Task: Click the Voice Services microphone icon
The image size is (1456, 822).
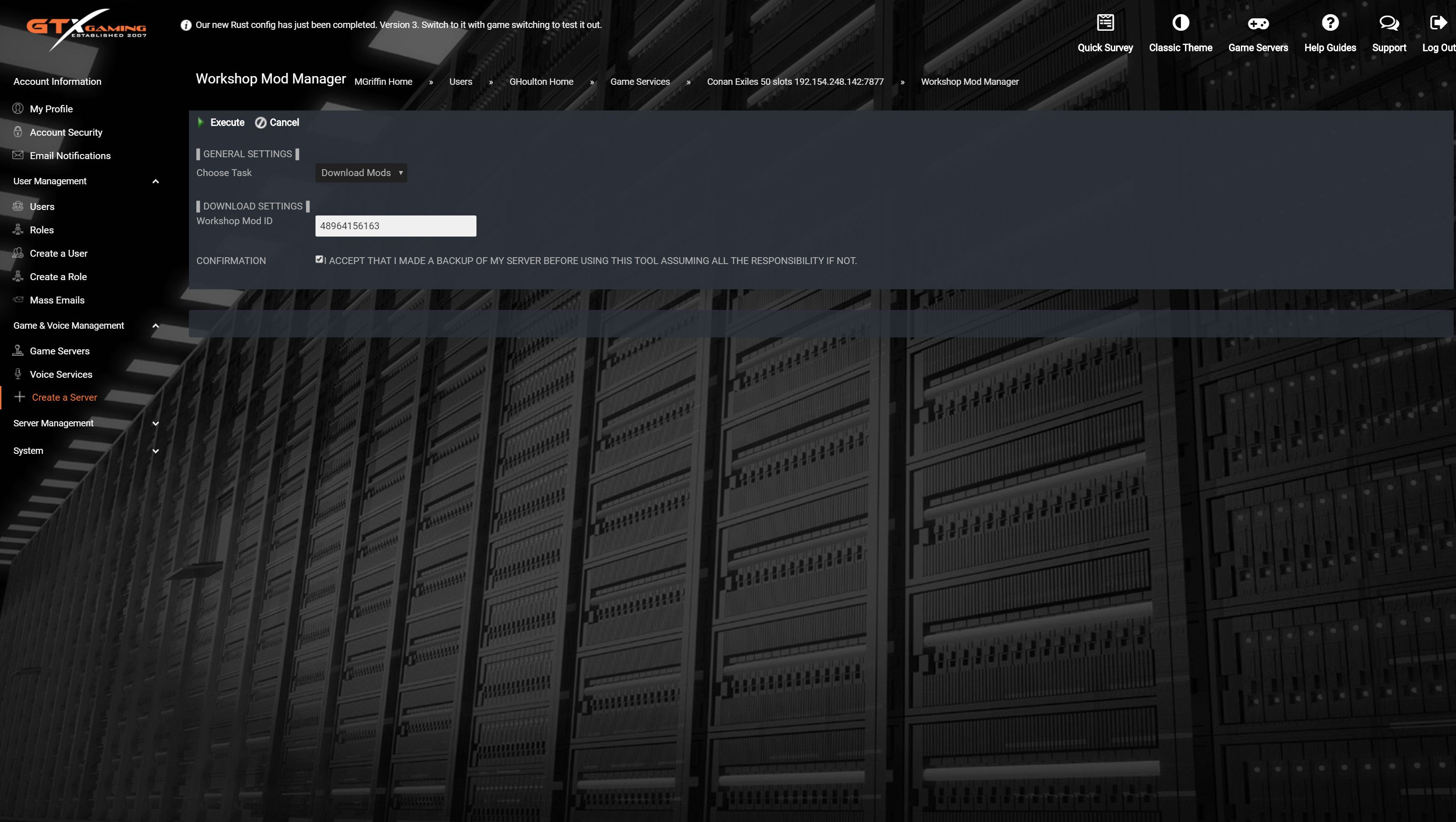Action: pyautogui.click(x=18, y=374)
